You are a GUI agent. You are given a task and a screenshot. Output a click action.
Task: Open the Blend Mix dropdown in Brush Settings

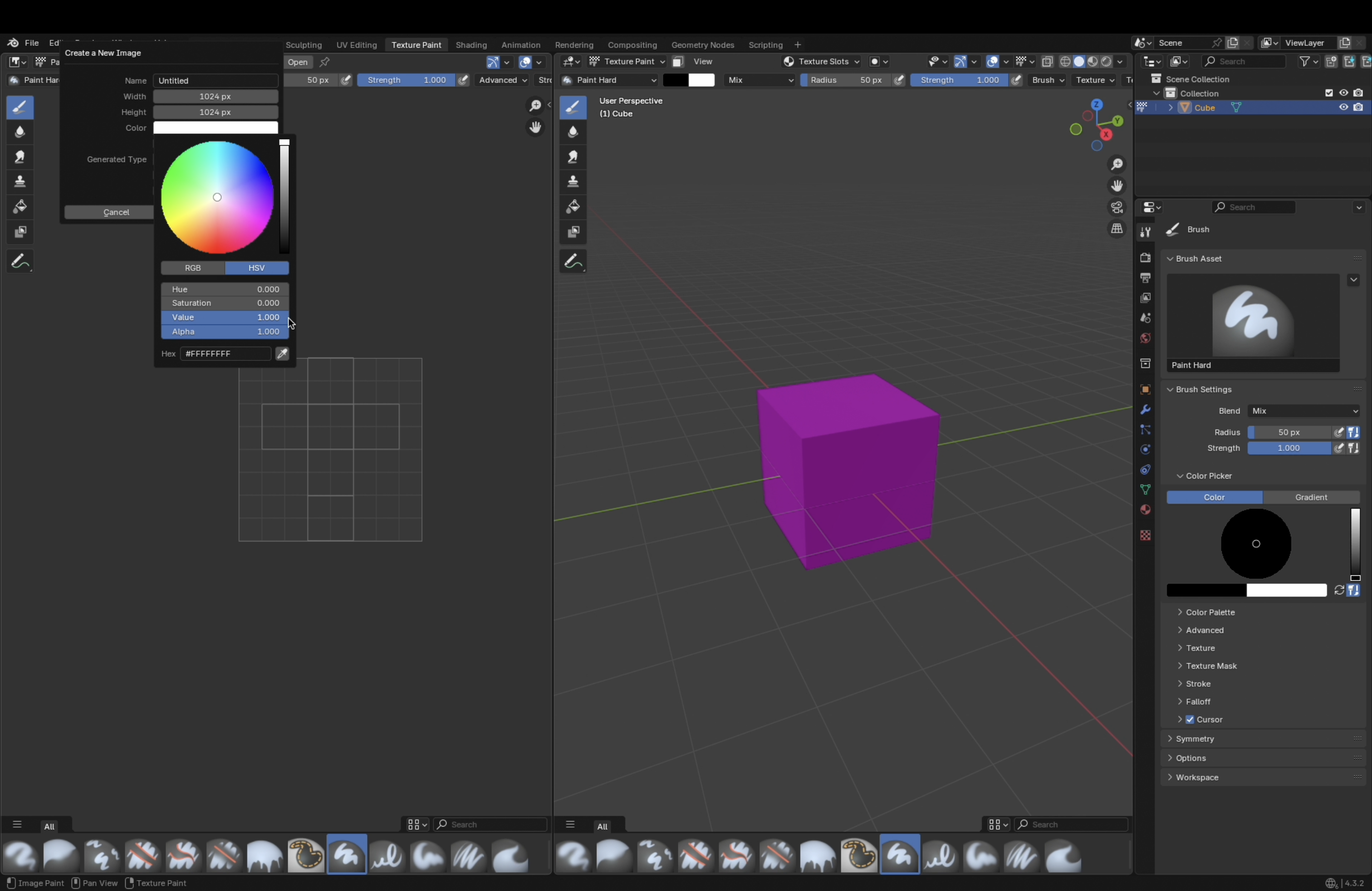[x=1304, y=411]
